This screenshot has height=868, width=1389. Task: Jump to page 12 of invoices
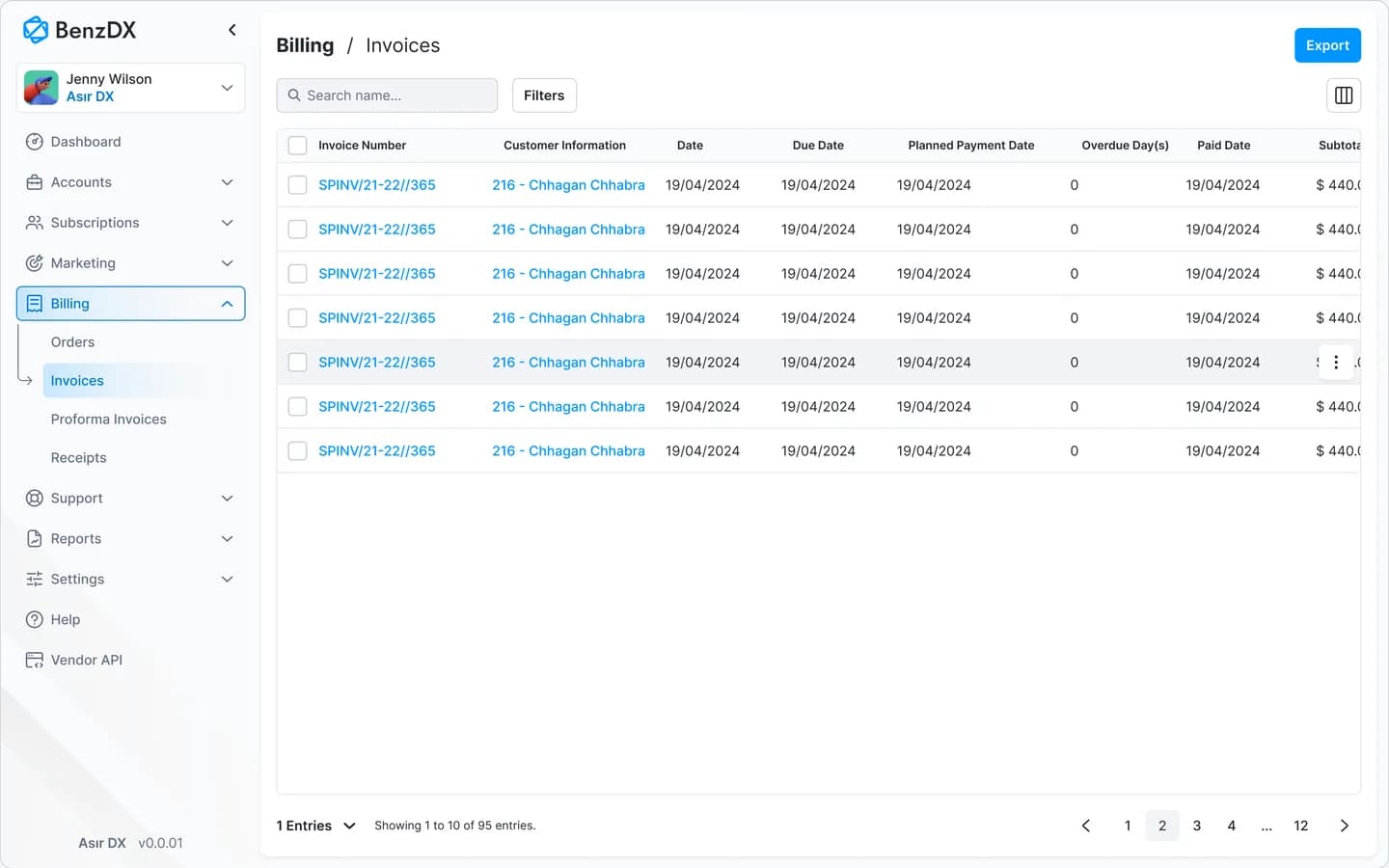[1301, 826]
